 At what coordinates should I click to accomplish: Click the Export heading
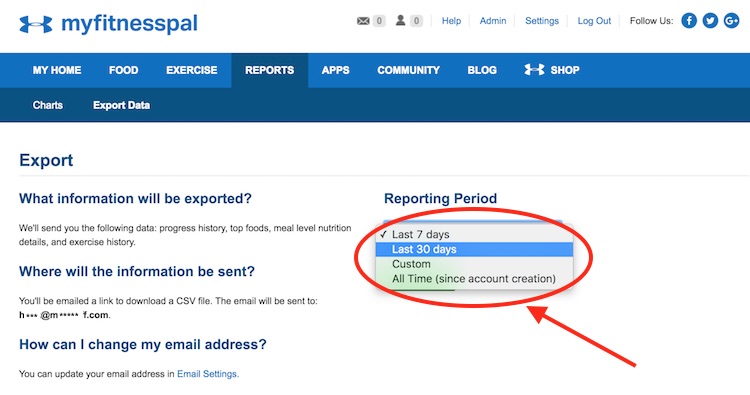pos(46,160)
